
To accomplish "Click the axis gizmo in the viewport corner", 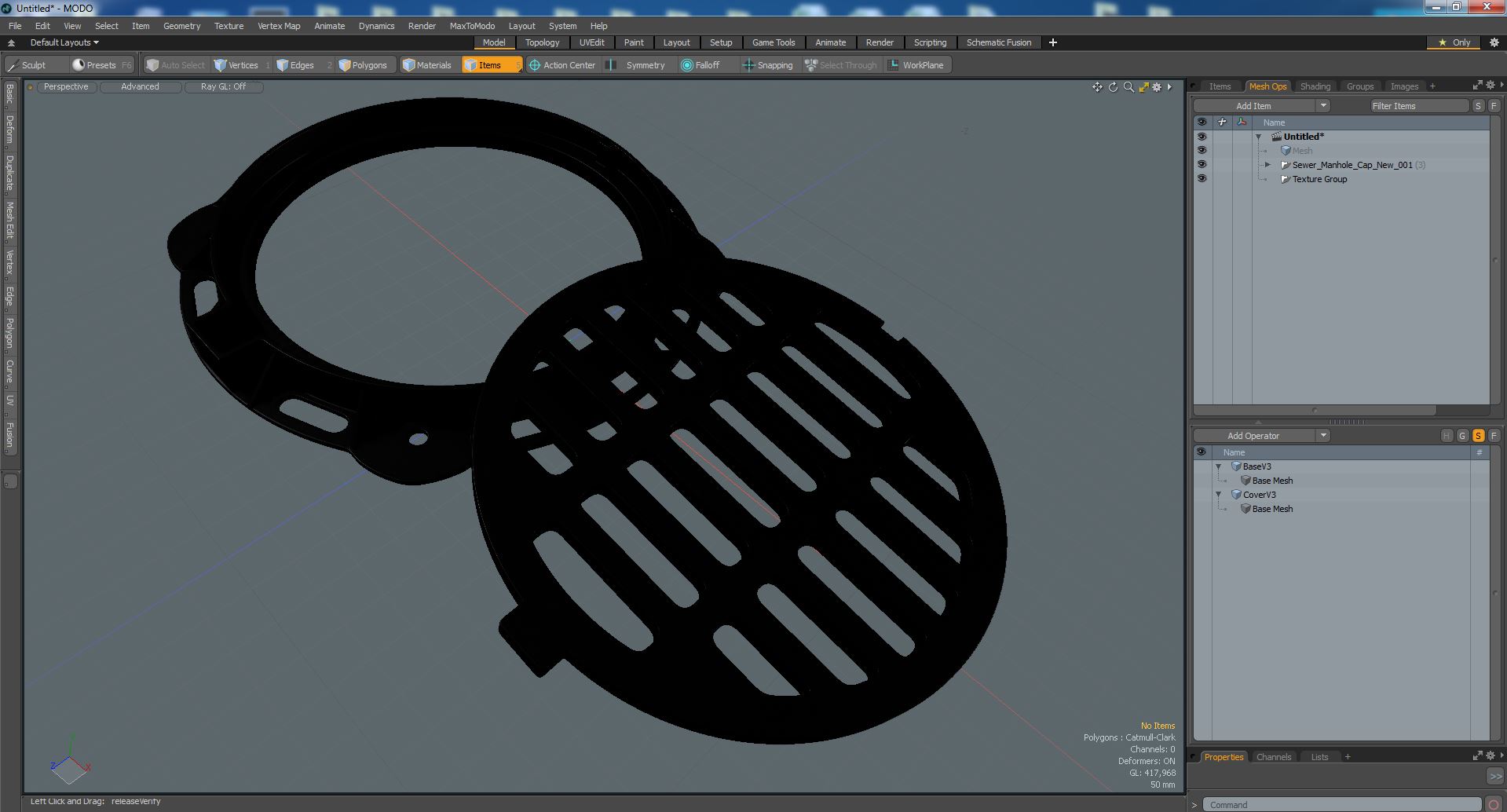I will [70, 760].
